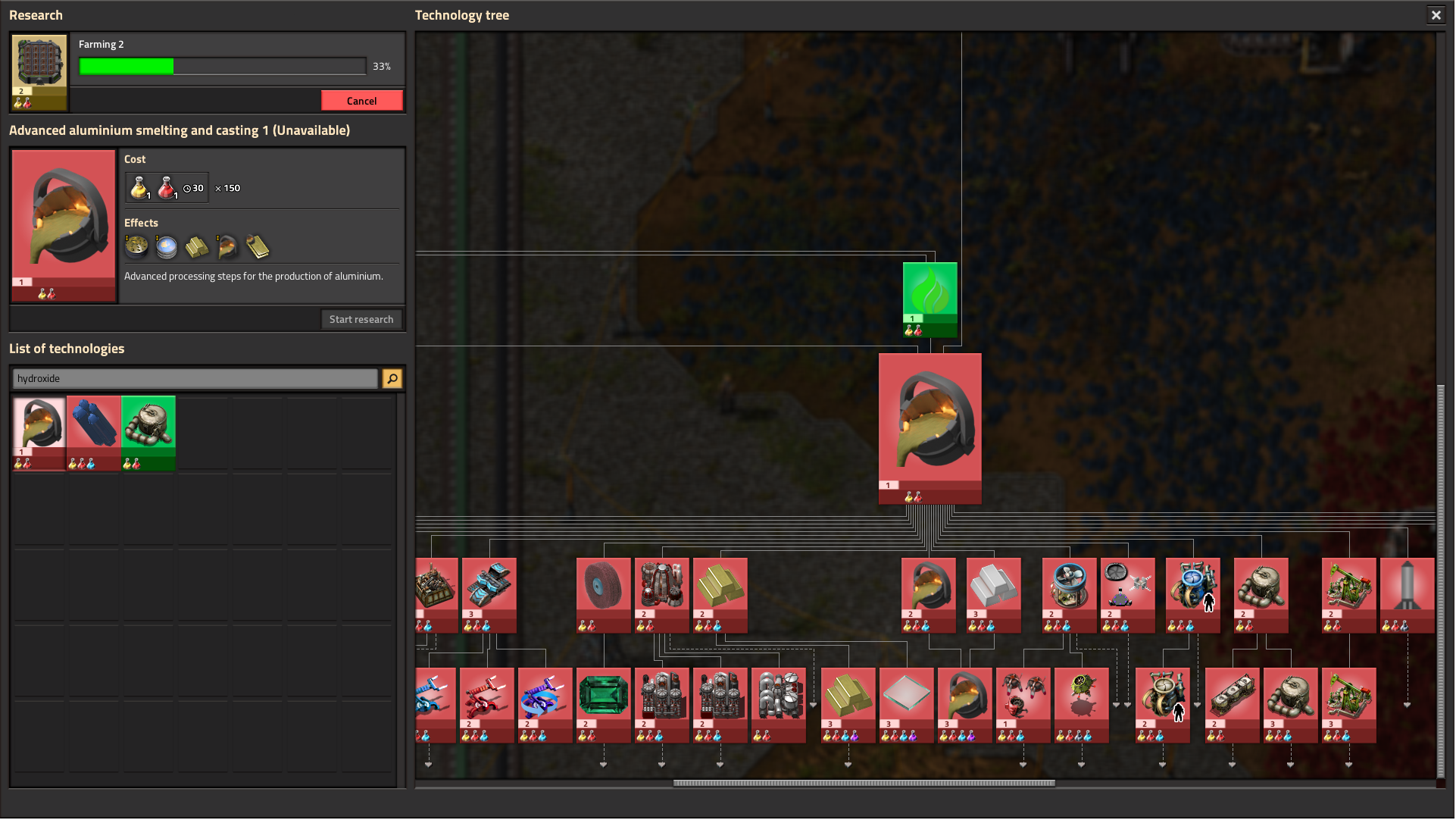The width and height of the screenshot is (1456, 820).
Task: Click the Farming 2 progress bar
Action: pos(223,67)
